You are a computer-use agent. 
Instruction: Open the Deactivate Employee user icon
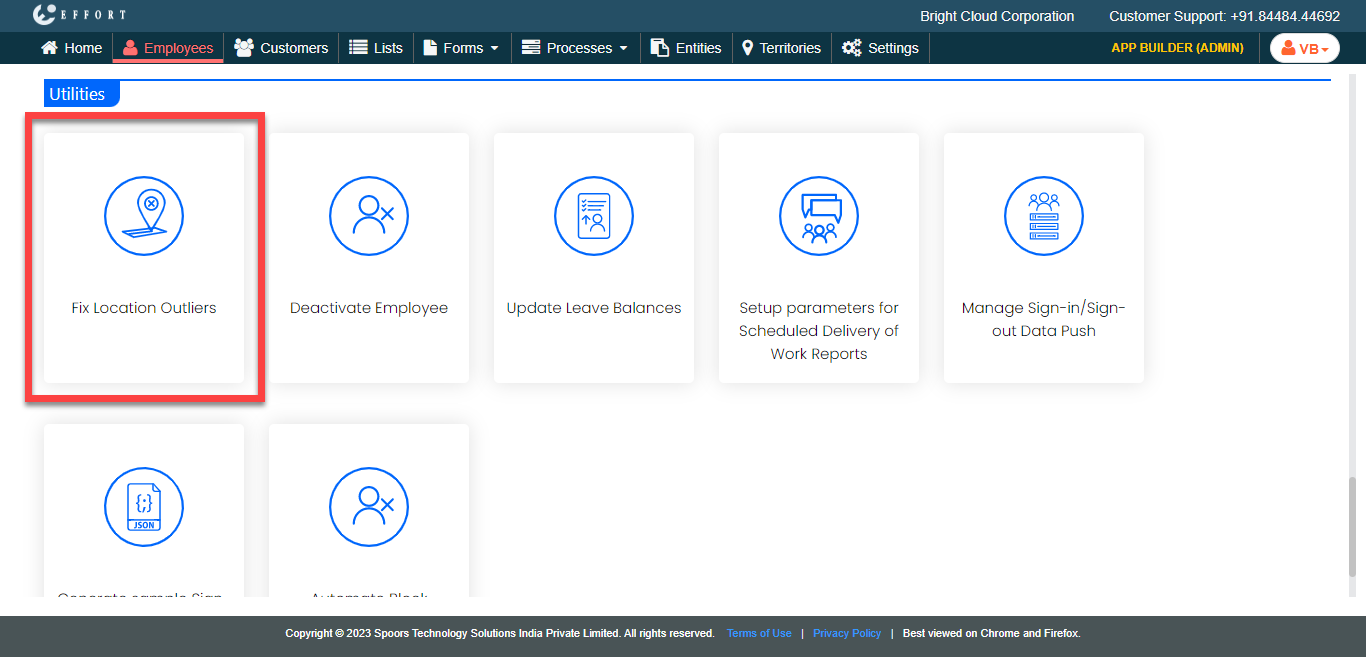click(369, 215)
